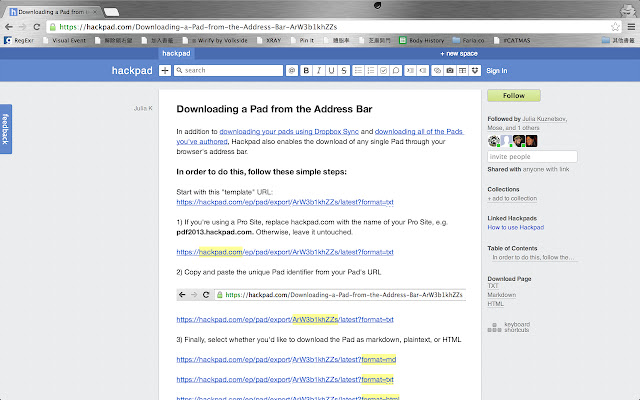Toggle bold formatting

tap(306, 71)
